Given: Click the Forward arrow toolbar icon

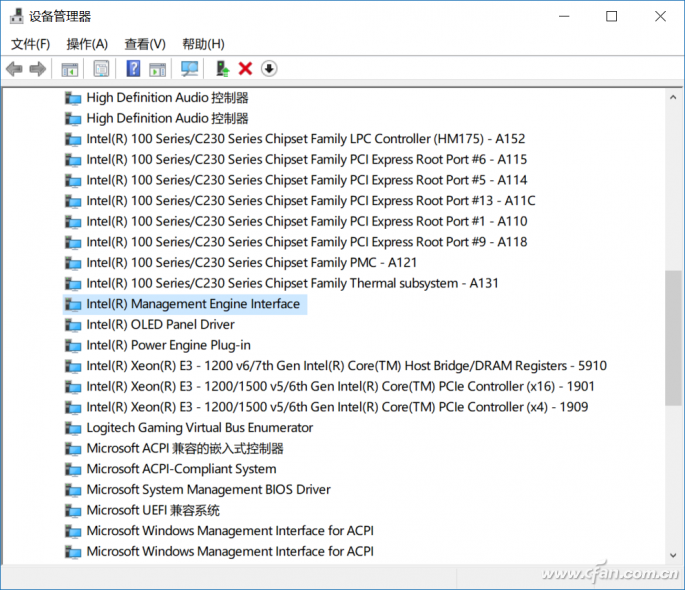Looking at the screenshot, I should tap(38, 69).
